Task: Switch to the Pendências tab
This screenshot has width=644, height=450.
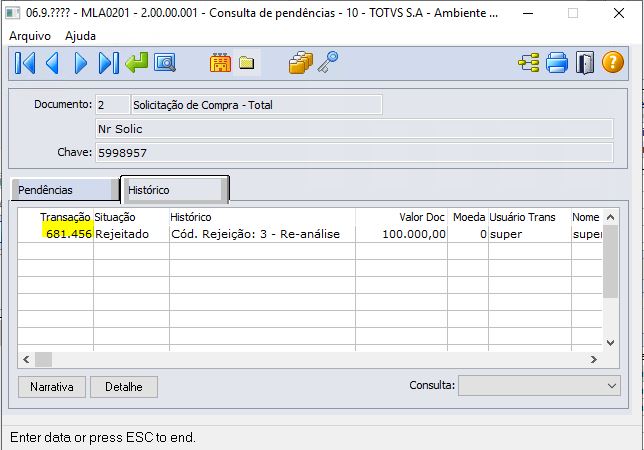Action: point(64,190)
